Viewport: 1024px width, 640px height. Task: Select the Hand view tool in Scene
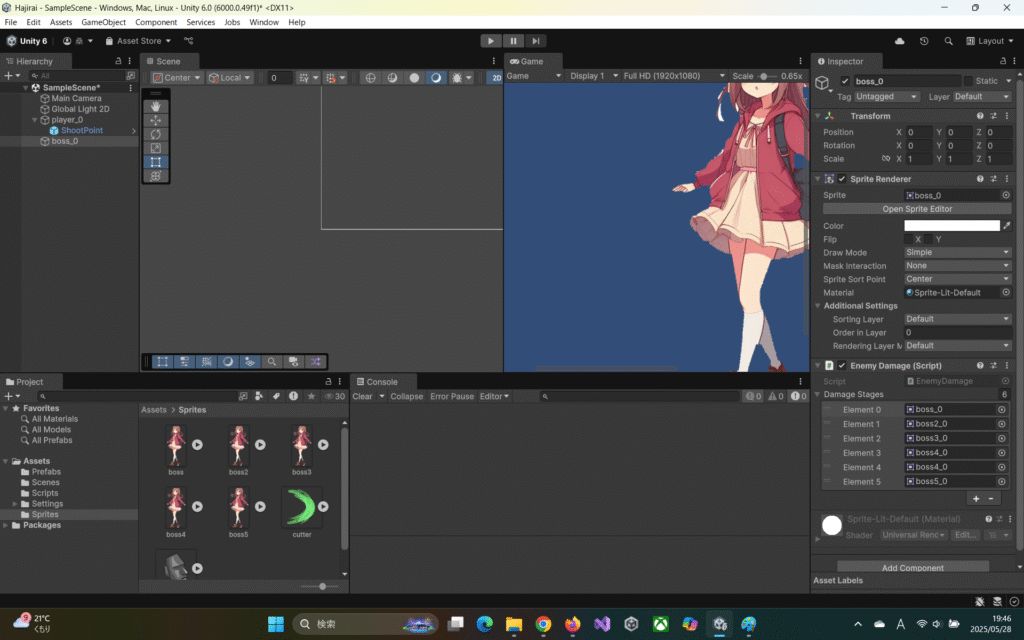(155, 106)
